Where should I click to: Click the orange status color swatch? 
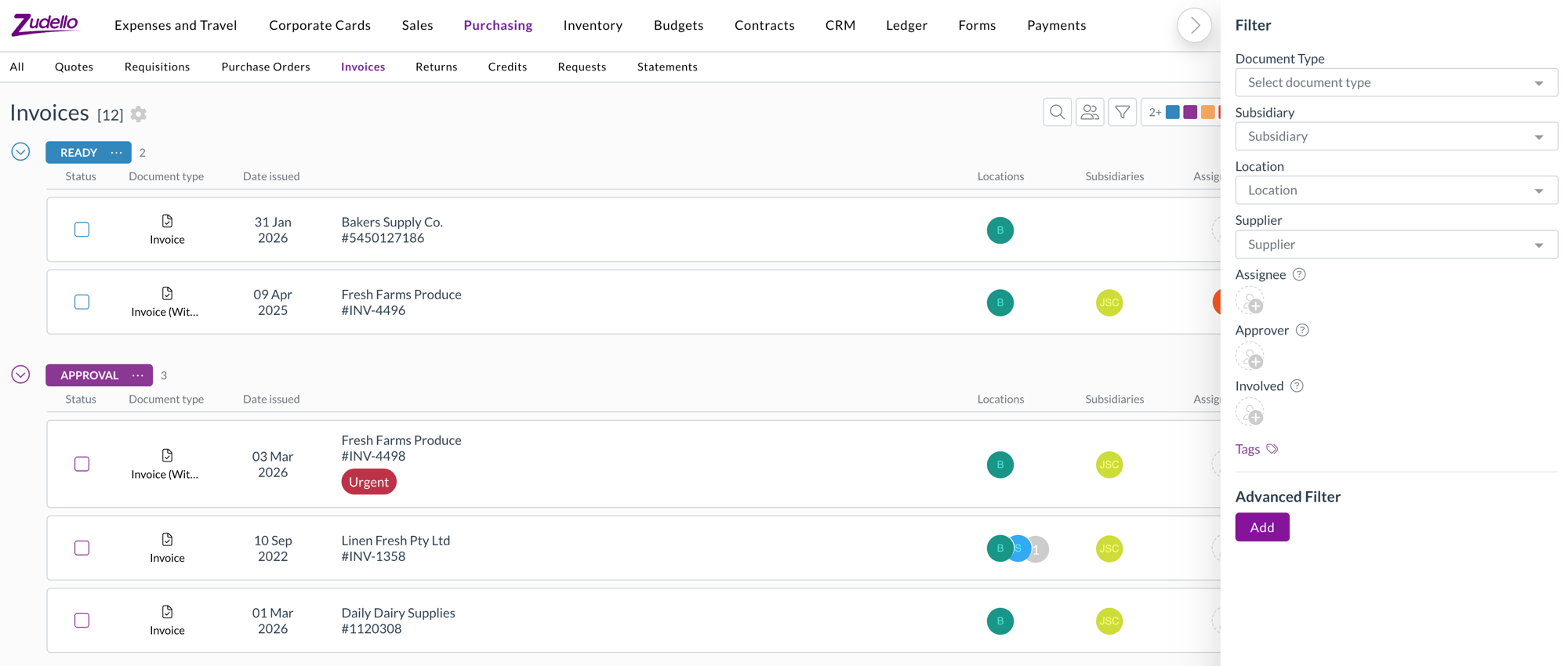pyautogui.click(x=1208, y=112)
